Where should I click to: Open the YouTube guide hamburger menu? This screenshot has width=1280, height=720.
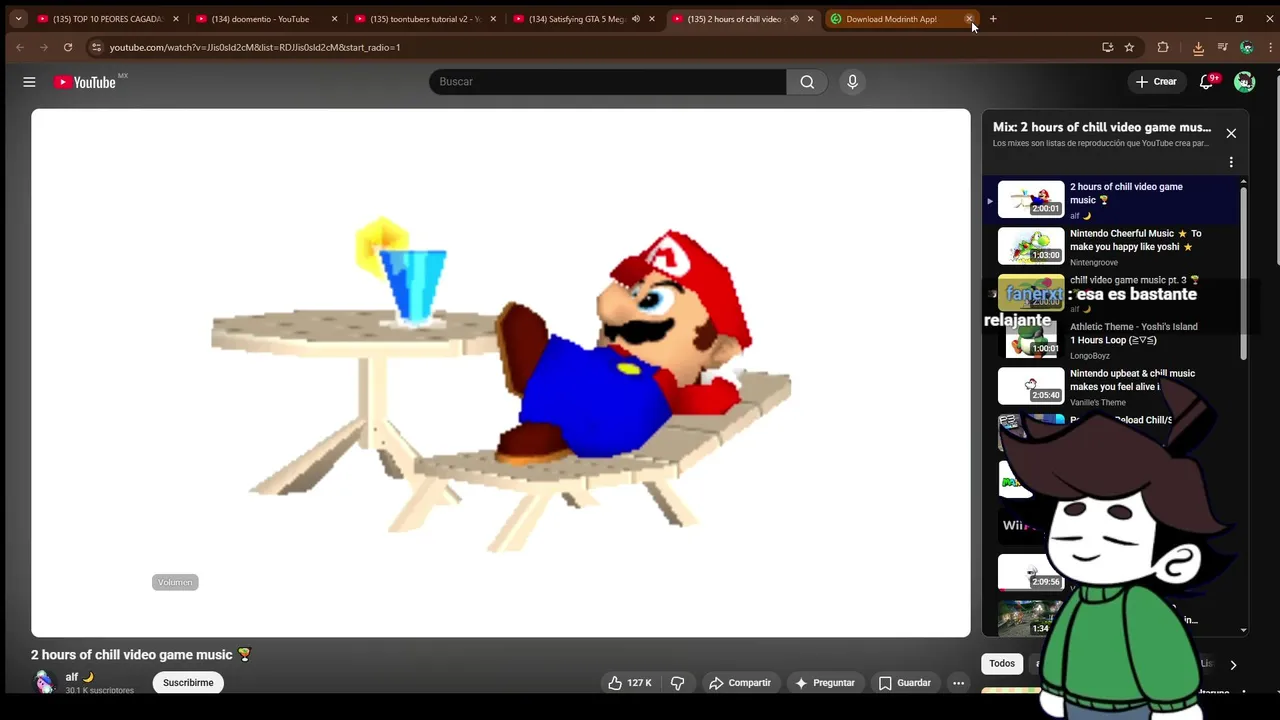pos(29,82)
